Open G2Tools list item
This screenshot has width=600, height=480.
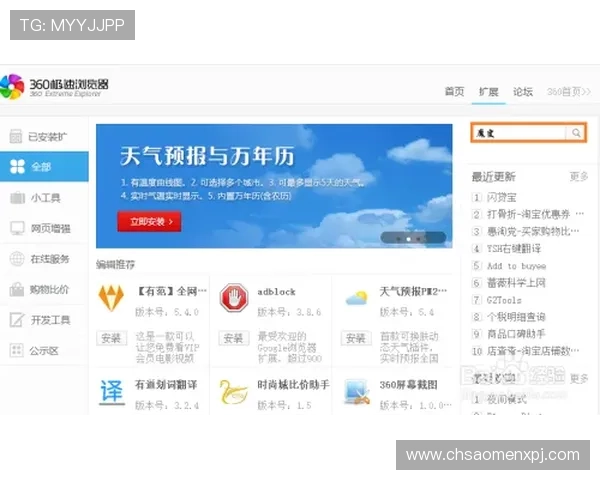pos(504,300)
